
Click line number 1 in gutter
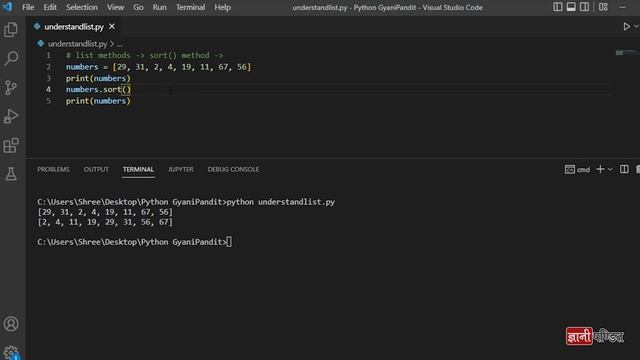(x=48, y=56)
